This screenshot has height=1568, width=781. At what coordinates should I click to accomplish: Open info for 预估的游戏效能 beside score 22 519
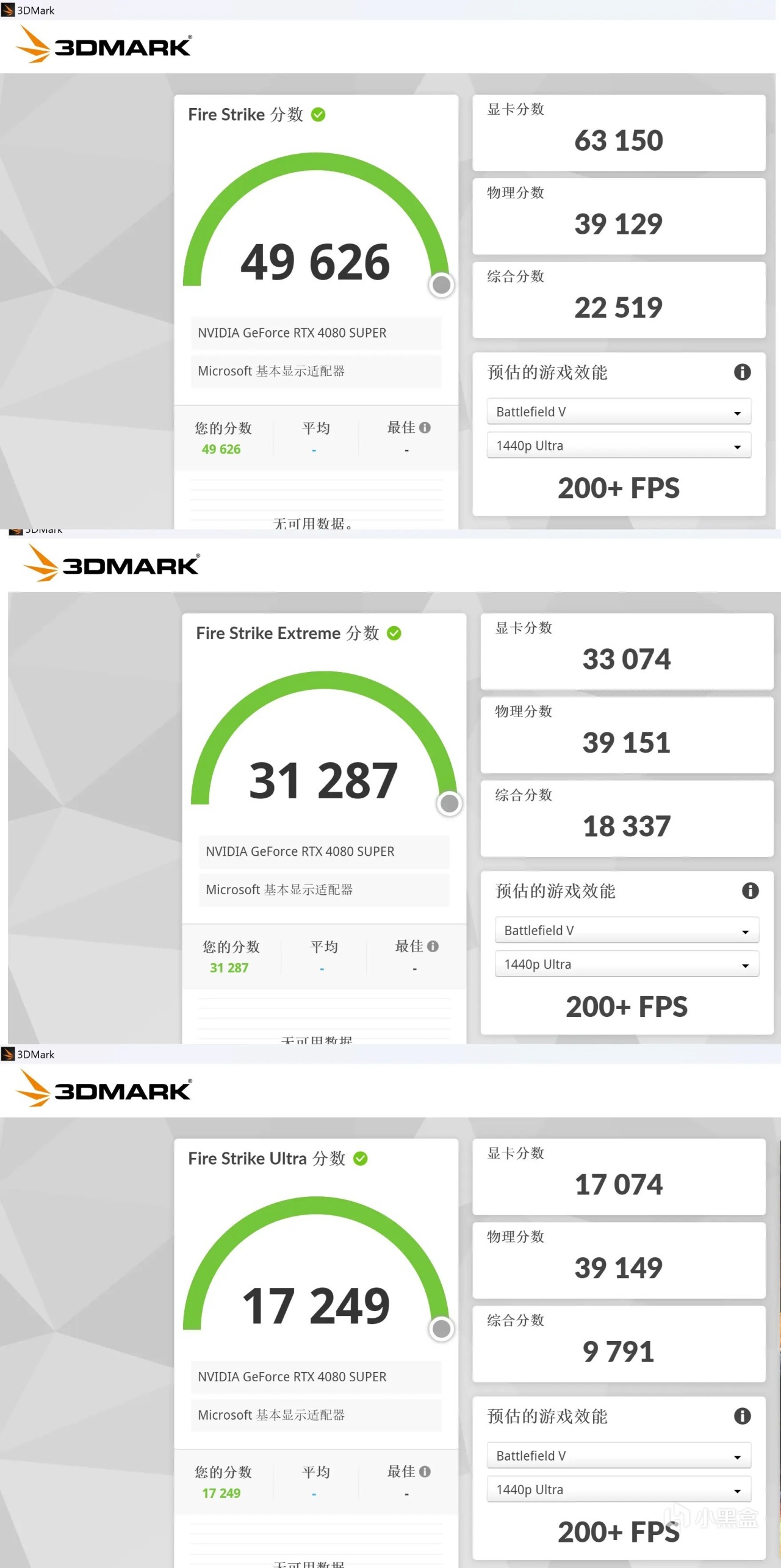[742, 372]
